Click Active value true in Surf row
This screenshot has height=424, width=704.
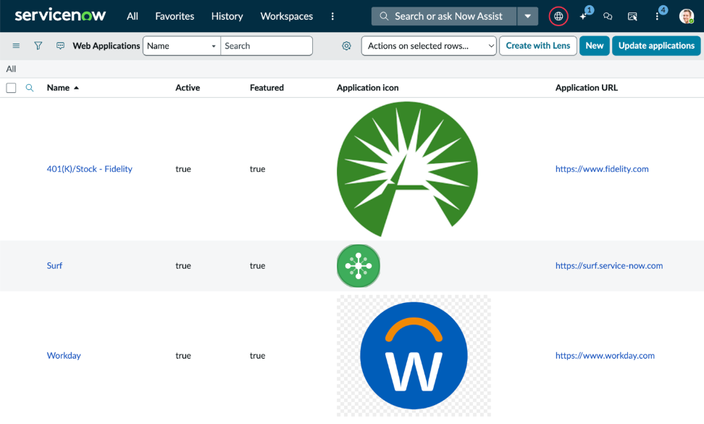point(183,265)
